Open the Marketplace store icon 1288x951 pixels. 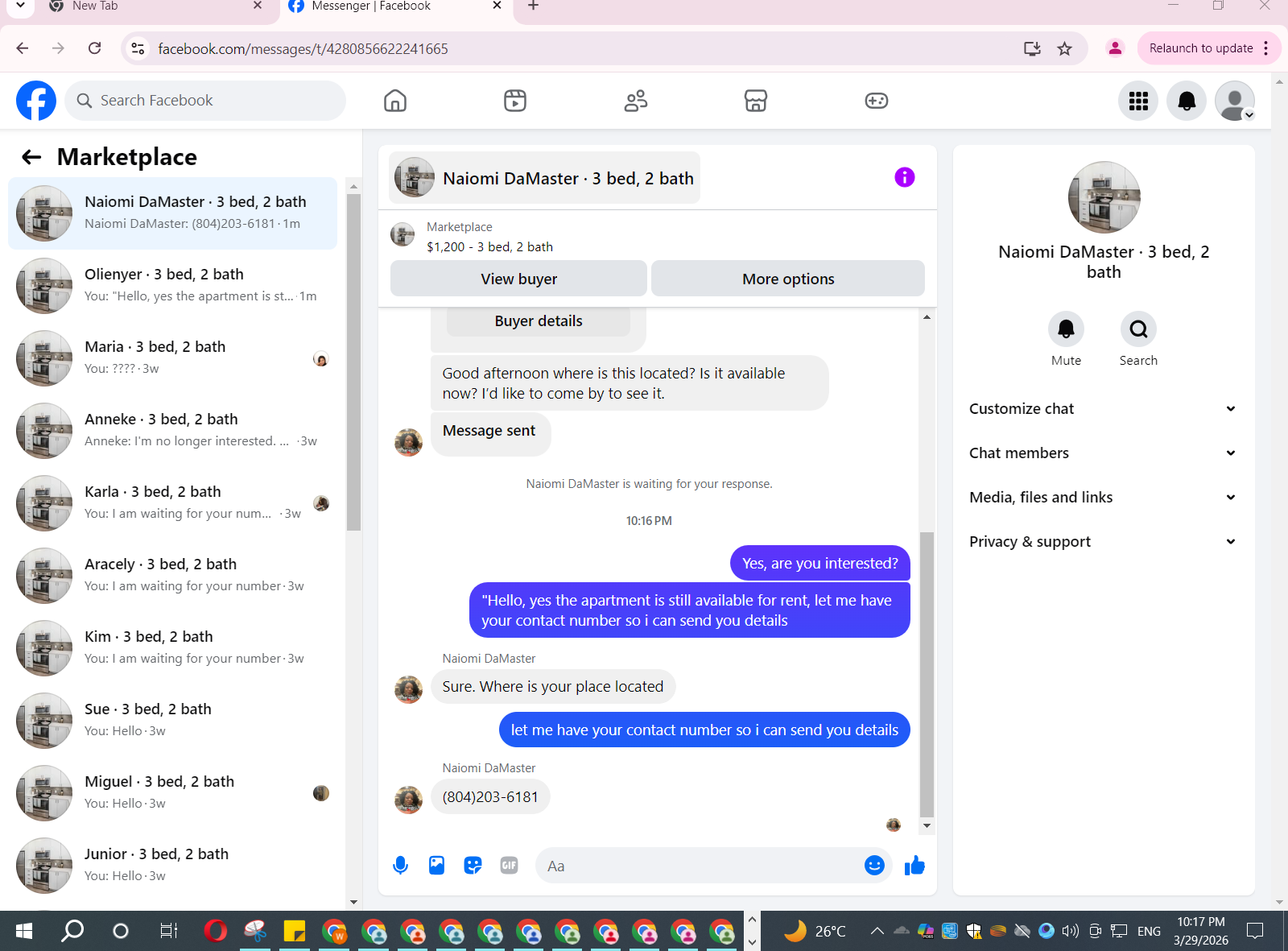point(756,101)
